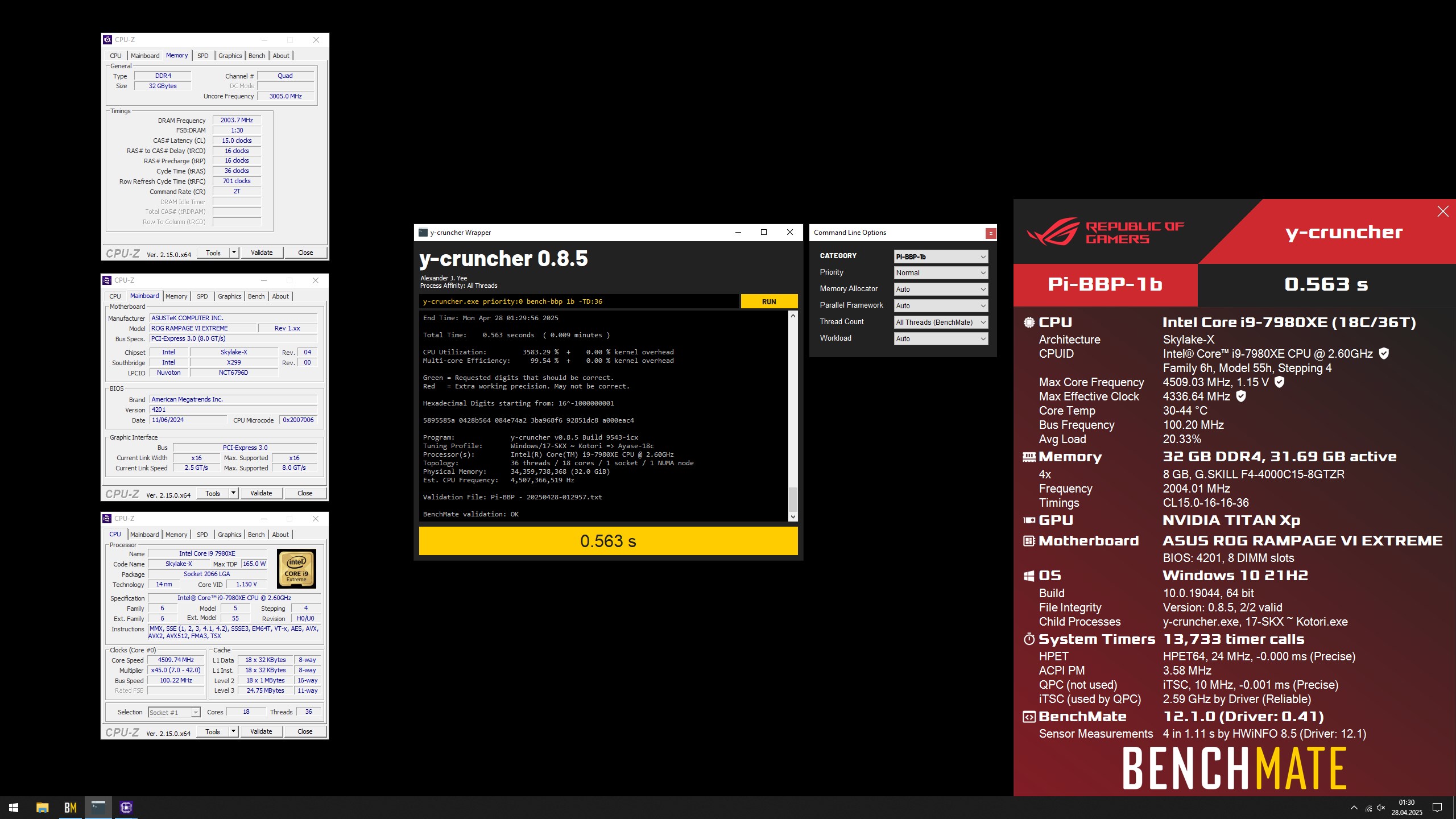Open the Priority dropdown
Image resolution: width=1456 pixels, height=819 pixels.
click(941, 273)
